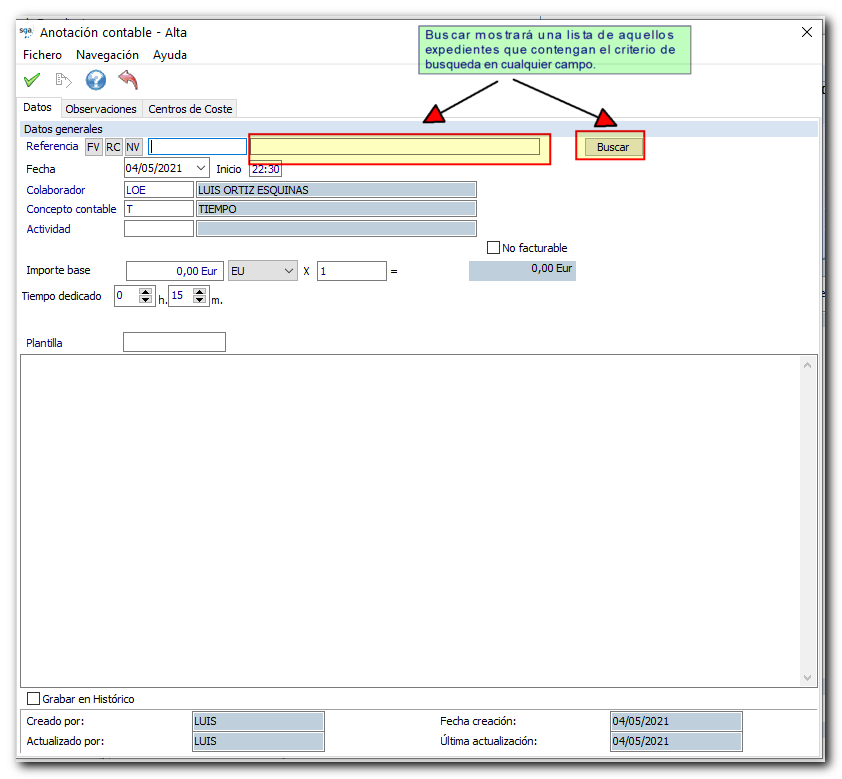The height and width of the screenshot is (779, 842).
Task: Click the RC reference button
Action: pyautogui.click(x=114, y=147)
